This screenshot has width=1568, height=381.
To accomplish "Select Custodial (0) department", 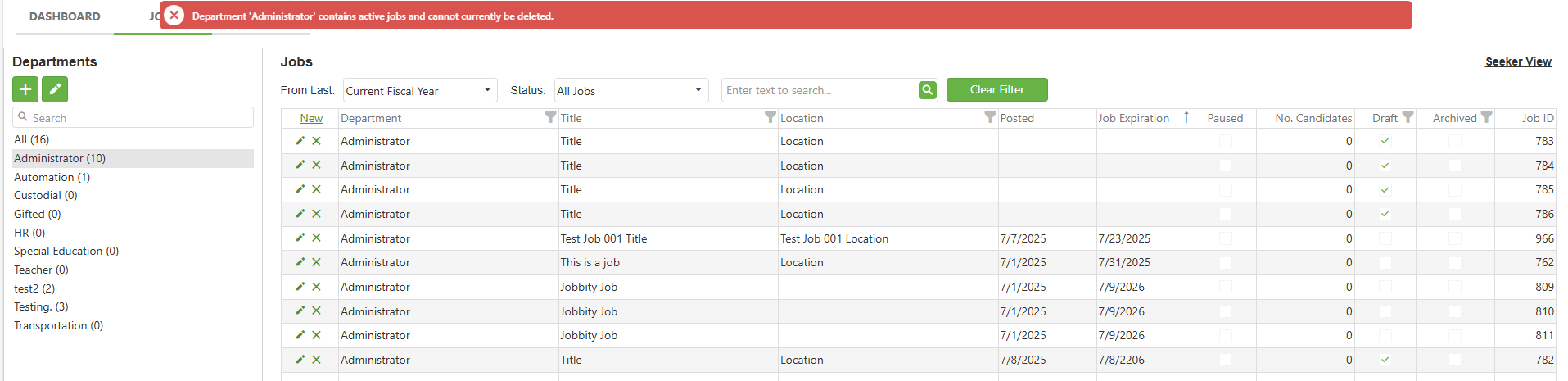I will [x=46, y=195].
